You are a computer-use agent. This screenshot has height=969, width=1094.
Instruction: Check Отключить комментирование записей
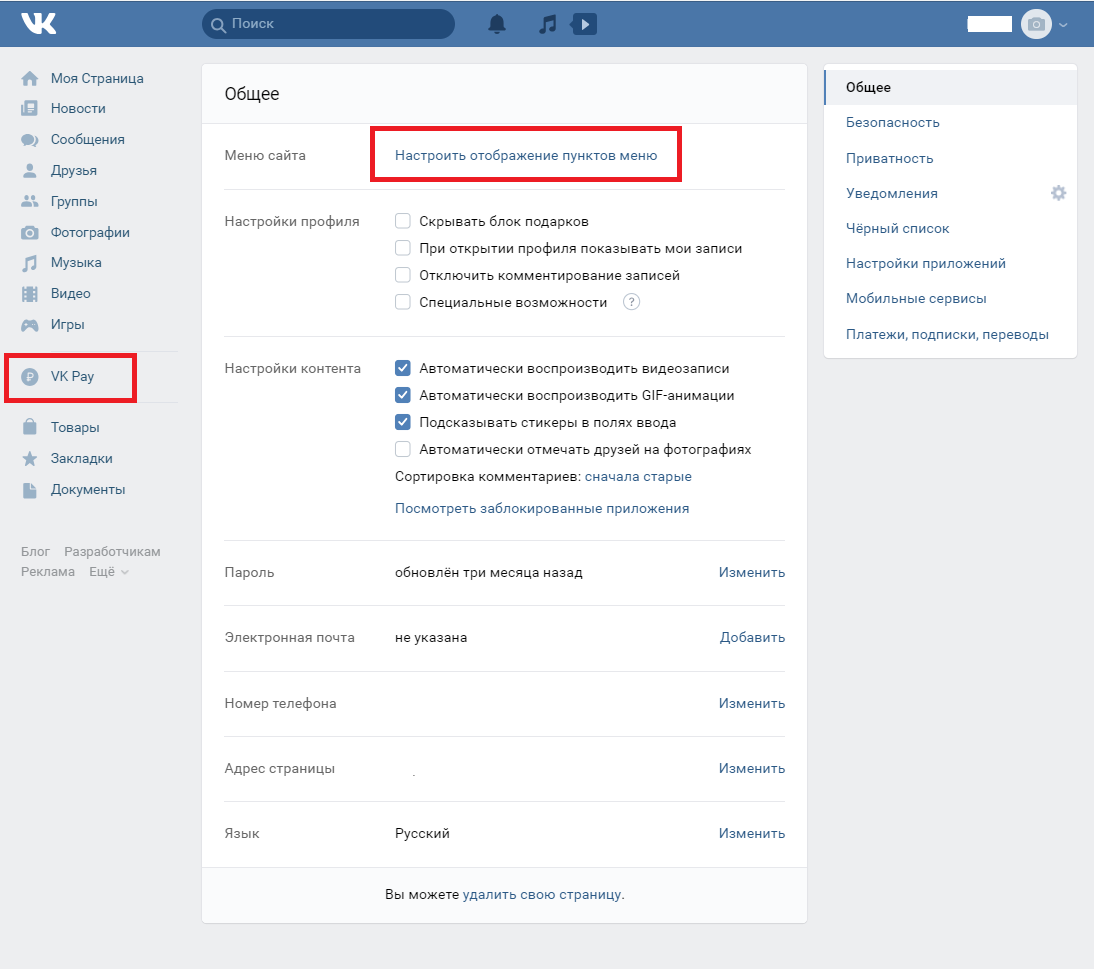[x=403, y=275]
